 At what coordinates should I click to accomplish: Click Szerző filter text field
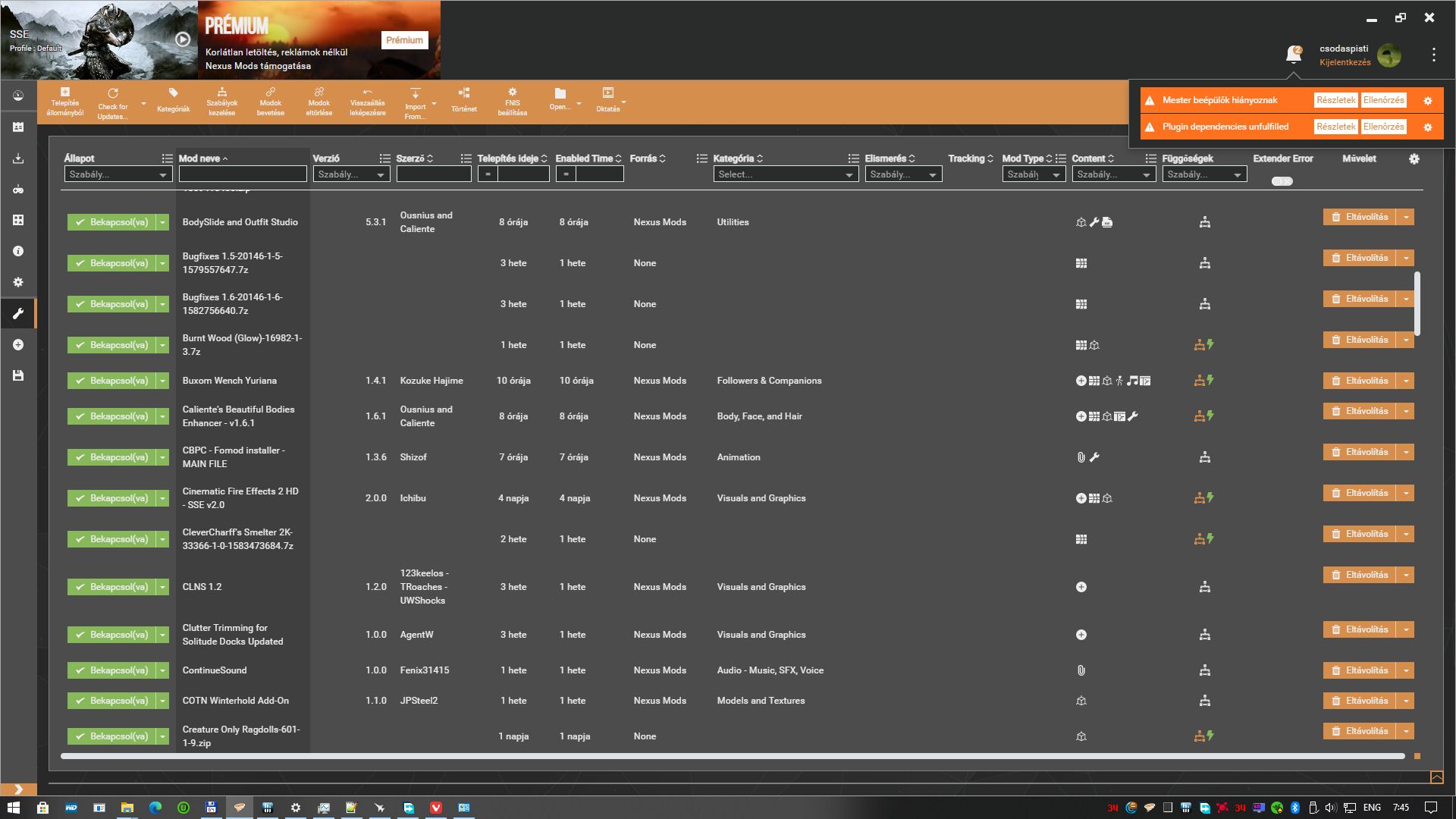coord(434,174)
